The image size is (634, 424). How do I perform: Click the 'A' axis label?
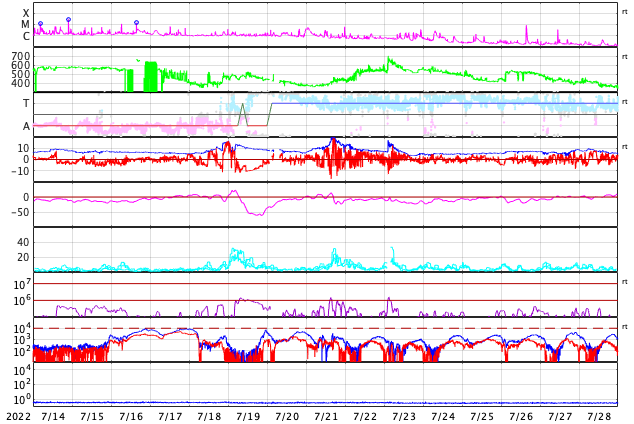pyautogui.click(x=26, y=127)
